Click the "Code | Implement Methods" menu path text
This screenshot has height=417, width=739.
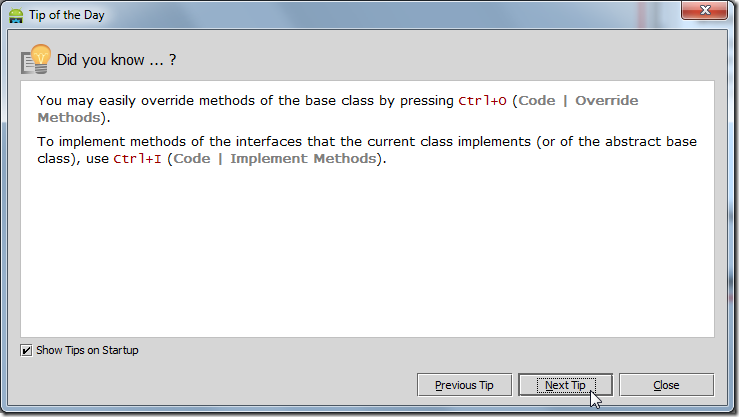click(x=275, y=159)
